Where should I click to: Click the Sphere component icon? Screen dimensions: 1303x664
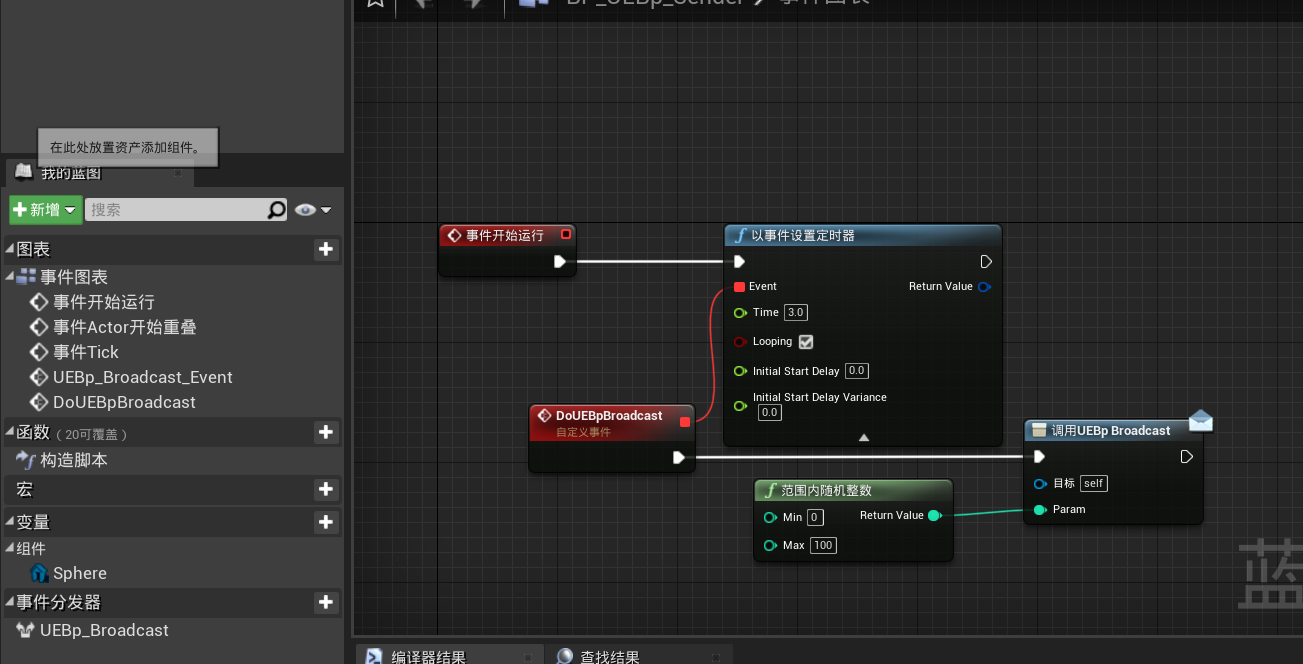pos(40,573)
